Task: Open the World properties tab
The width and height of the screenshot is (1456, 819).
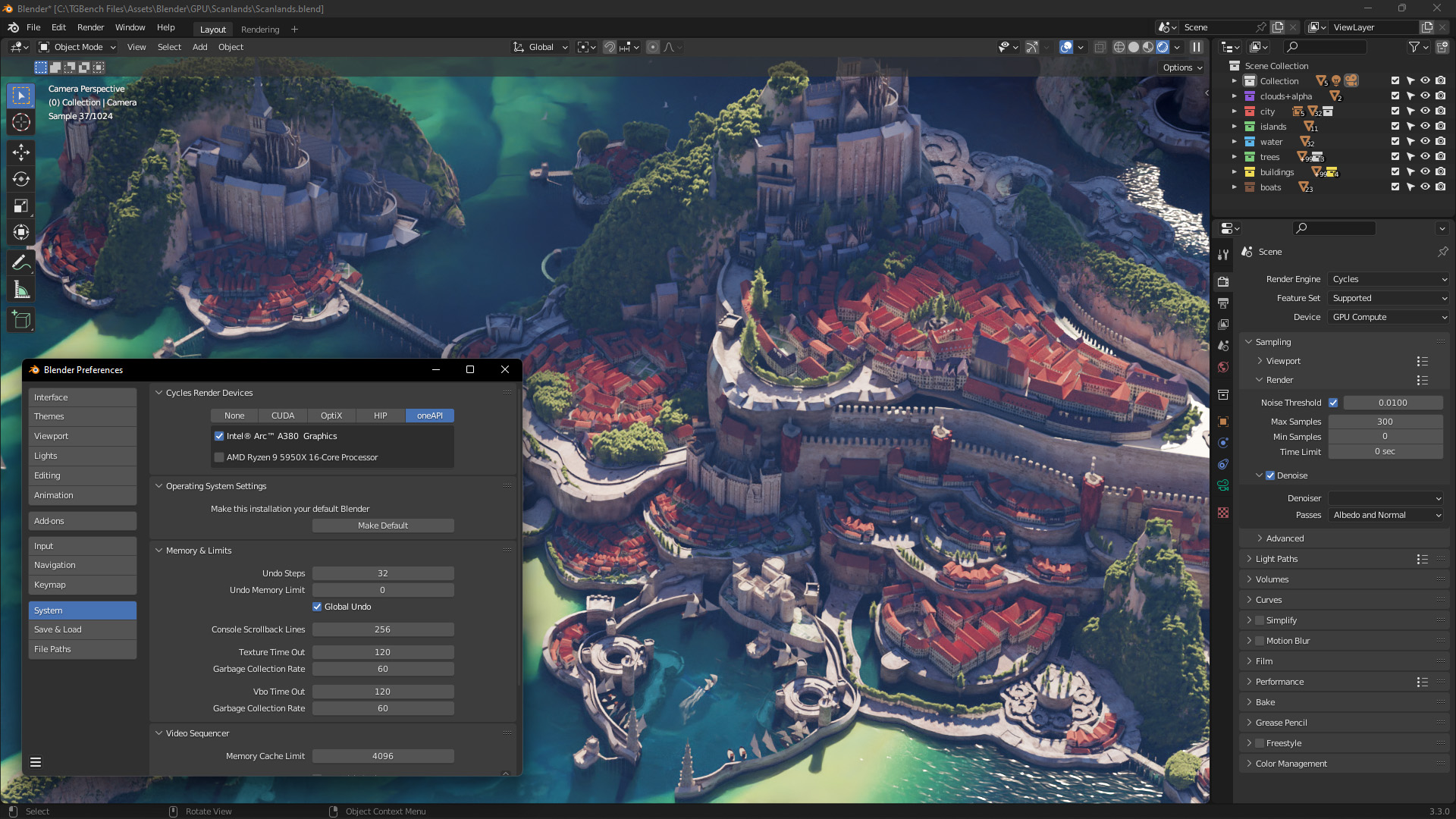Action: (x=1222, y=367)
